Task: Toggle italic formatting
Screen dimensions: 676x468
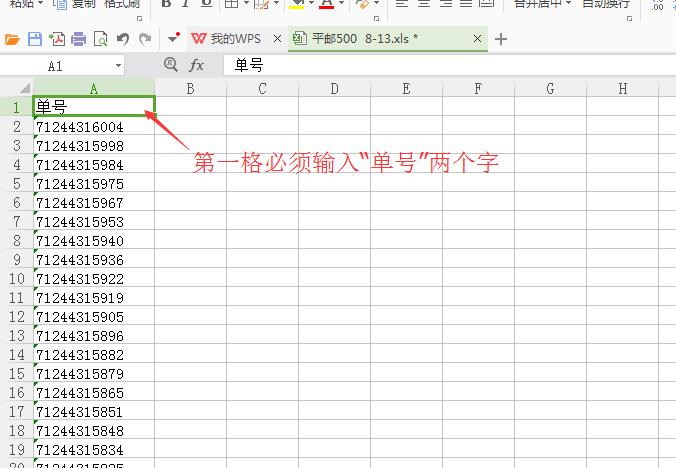Action: coord(186,4)
